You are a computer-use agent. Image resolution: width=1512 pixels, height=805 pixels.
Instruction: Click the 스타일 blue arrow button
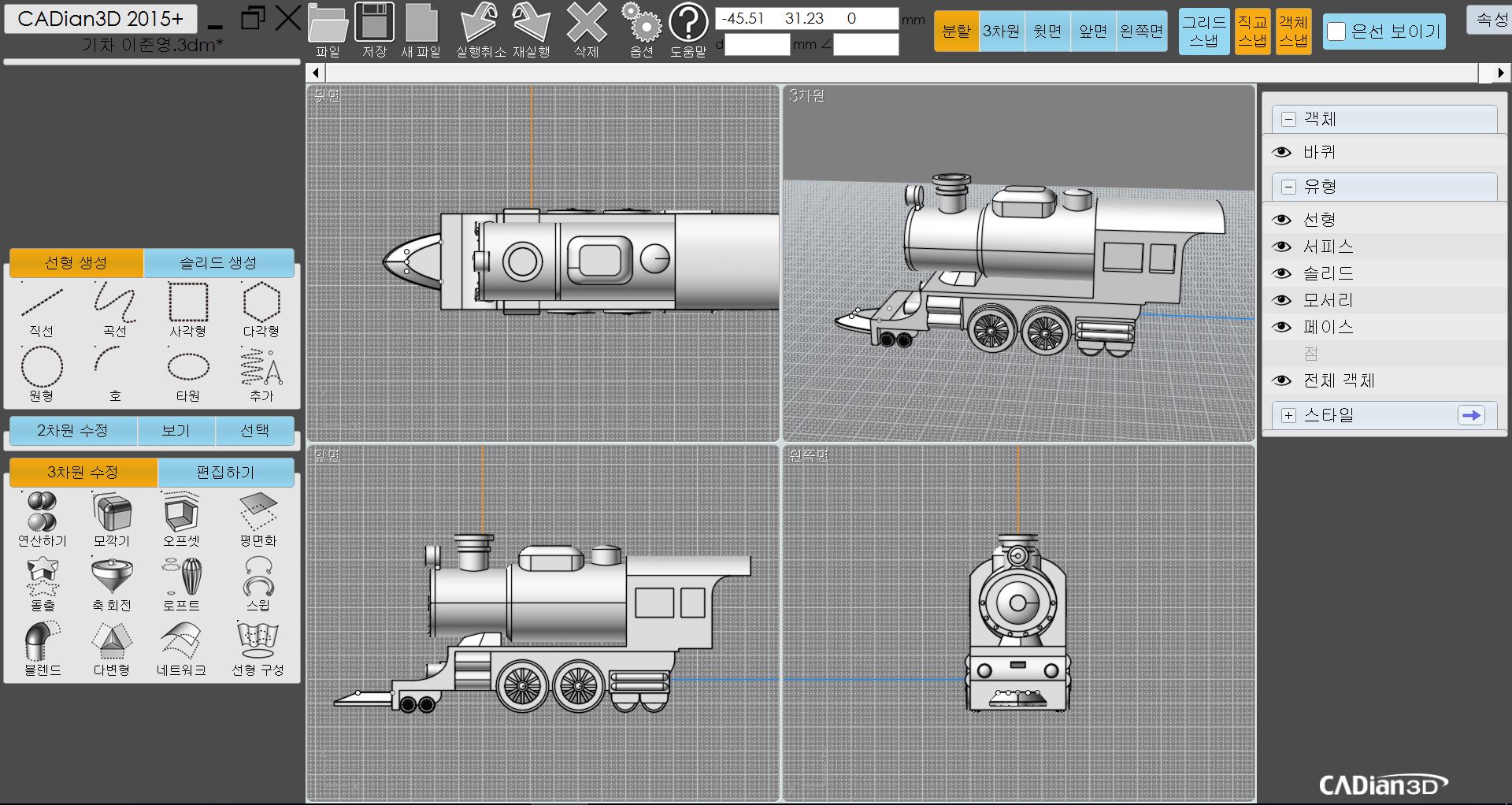tap(1471, 415)
